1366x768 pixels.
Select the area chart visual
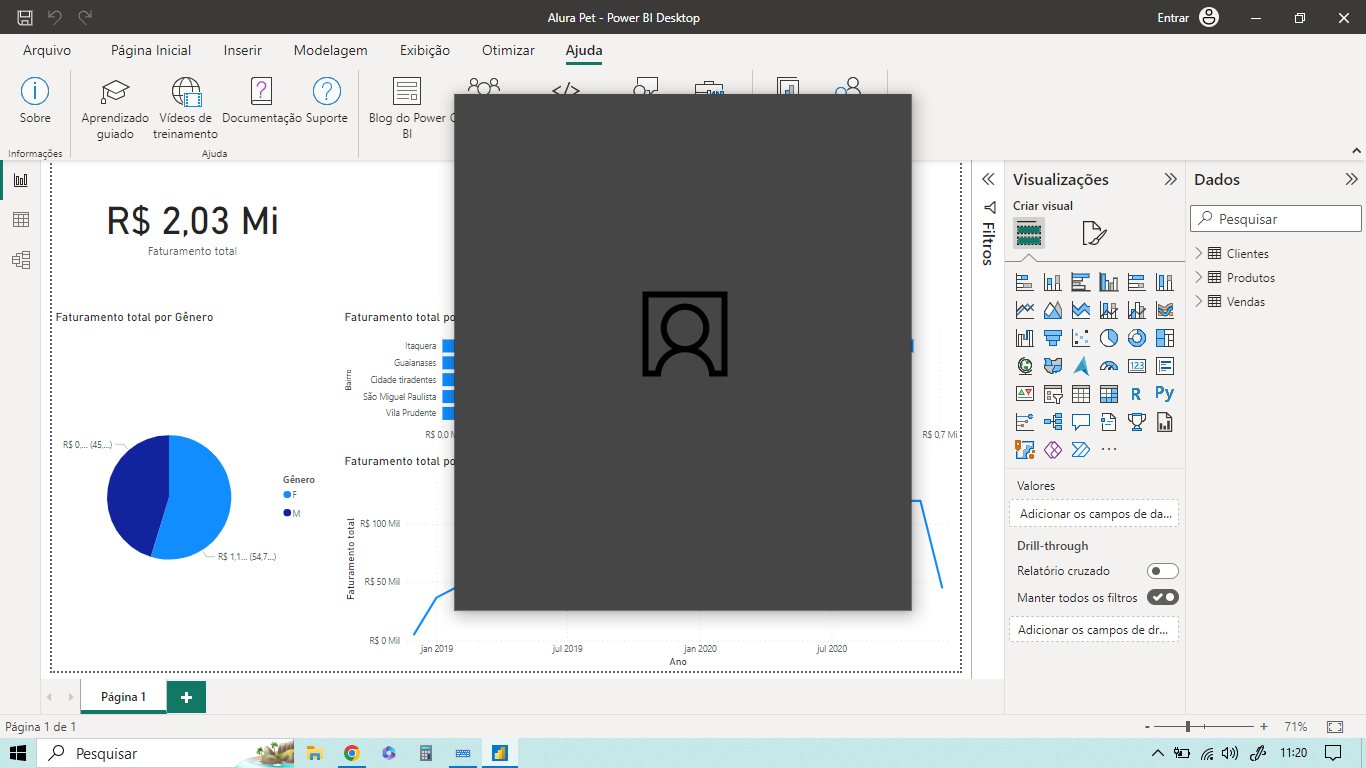point(1052,310)
